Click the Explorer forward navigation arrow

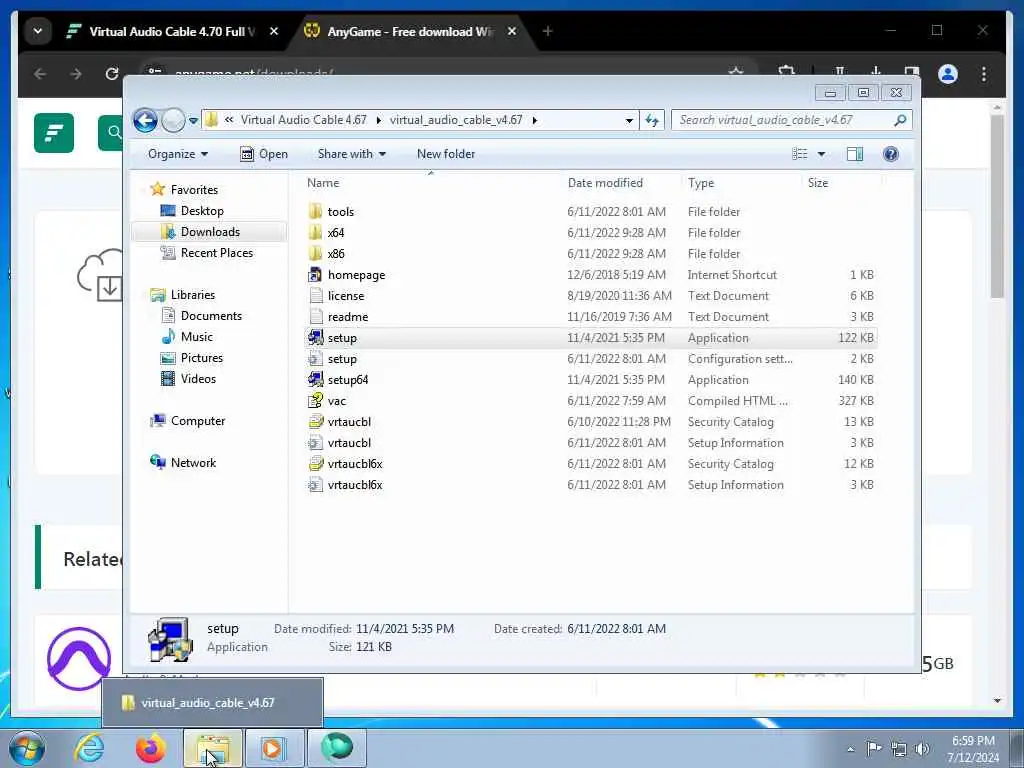pyautogui.click(x=173, y=120)
